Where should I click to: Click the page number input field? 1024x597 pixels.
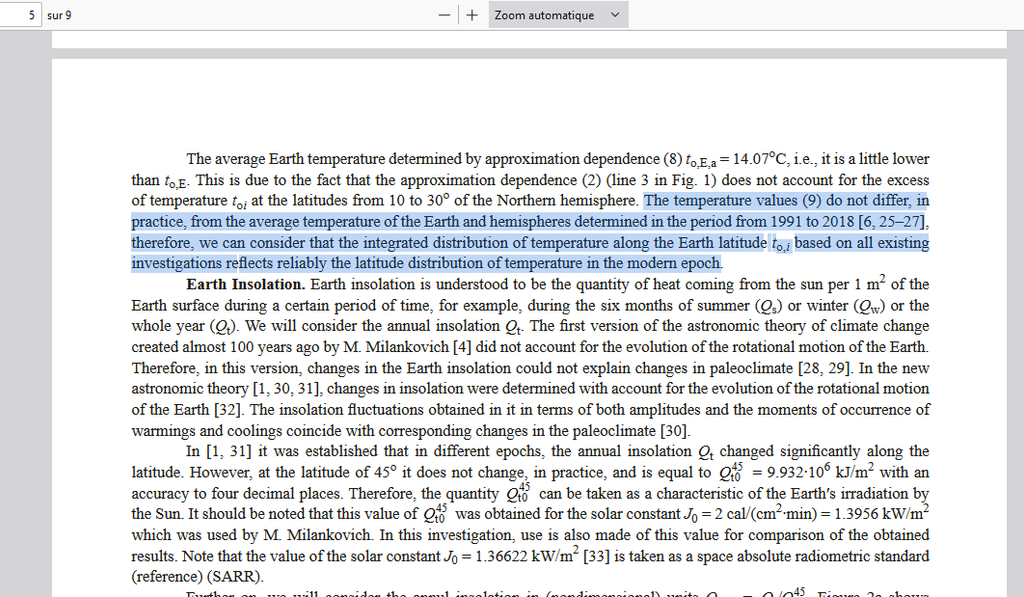(x=20, y=15)
